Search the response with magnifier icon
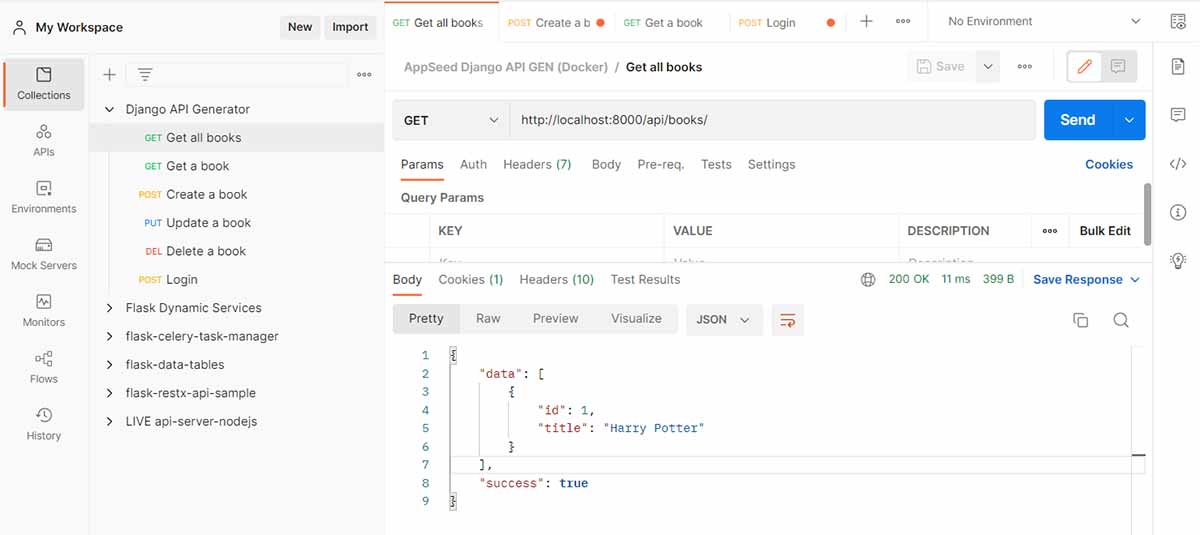The height and width of the screenshot is (535, 1200). [1121, 320]
